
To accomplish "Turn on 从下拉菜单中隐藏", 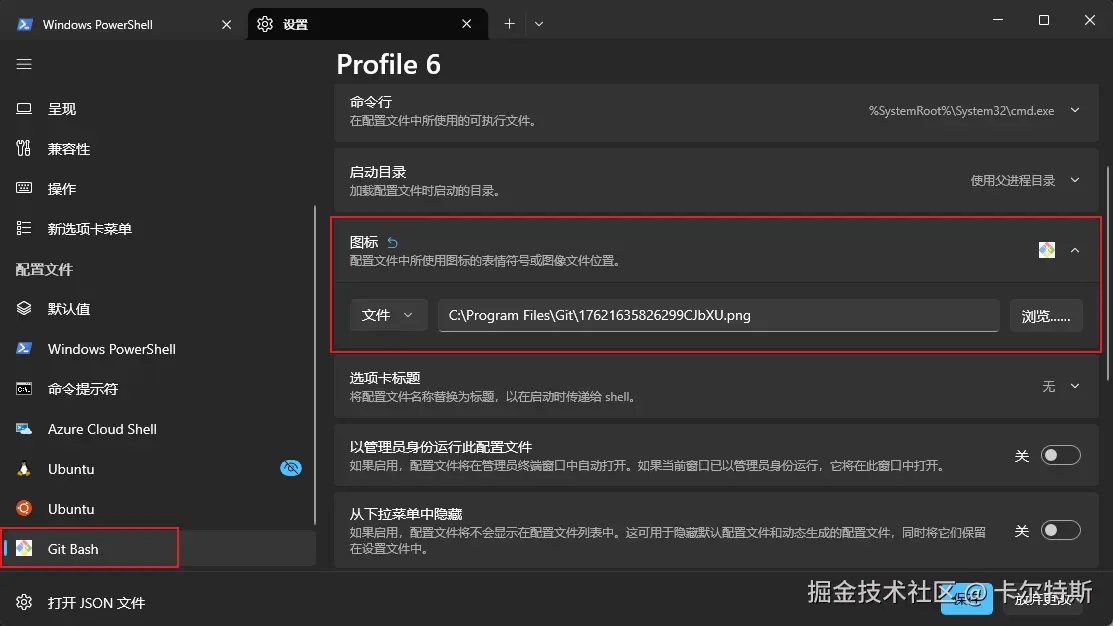I will (x=1059, y=531).
